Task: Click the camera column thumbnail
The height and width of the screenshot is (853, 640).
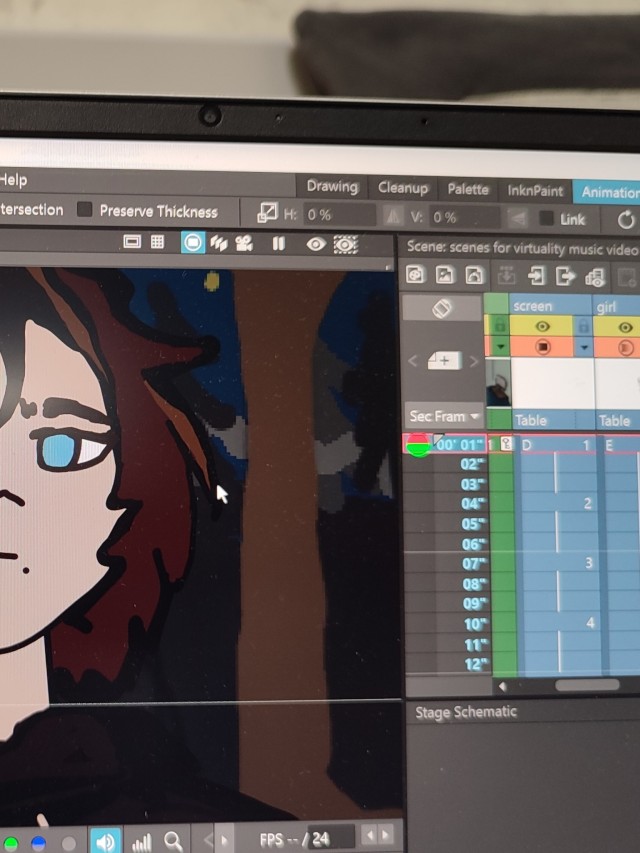Action: point(498,382)
